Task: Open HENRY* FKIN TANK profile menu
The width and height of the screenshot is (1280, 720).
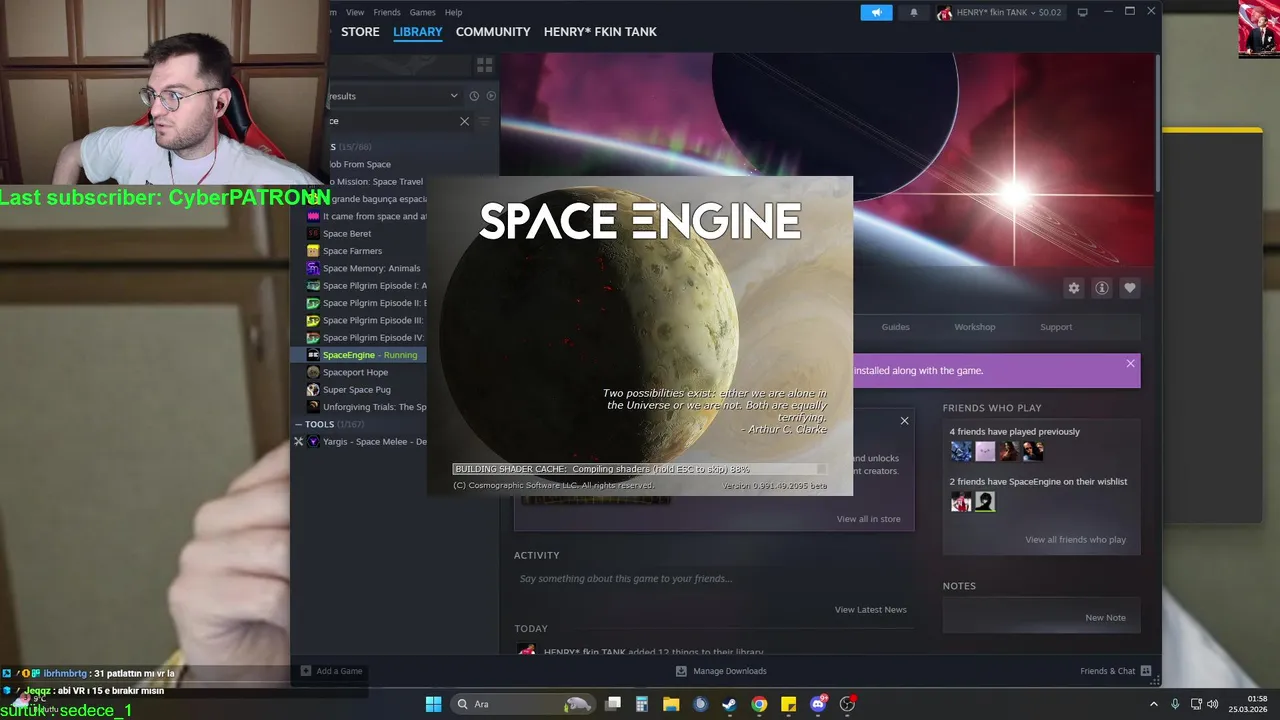Action: [600, 32]
